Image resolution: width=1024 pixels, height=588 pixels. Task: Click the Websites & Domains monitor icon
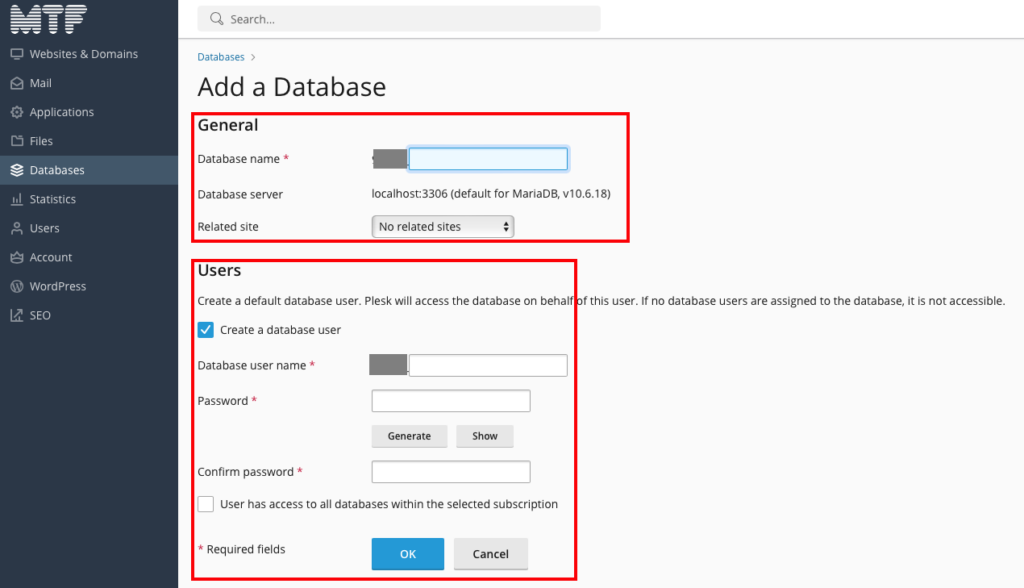[17, 54]
